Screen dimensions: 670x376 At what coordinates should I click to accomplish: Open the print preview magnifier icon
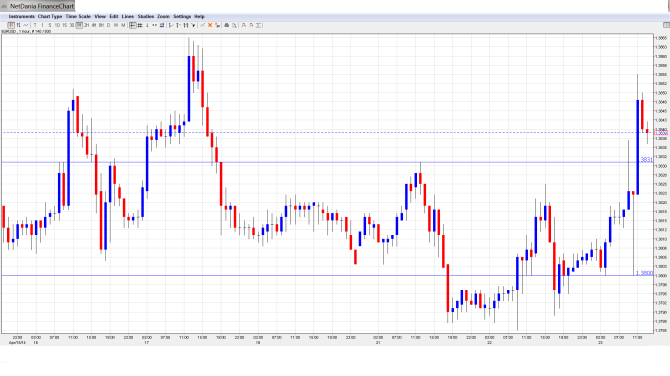[x=235, y=25]
